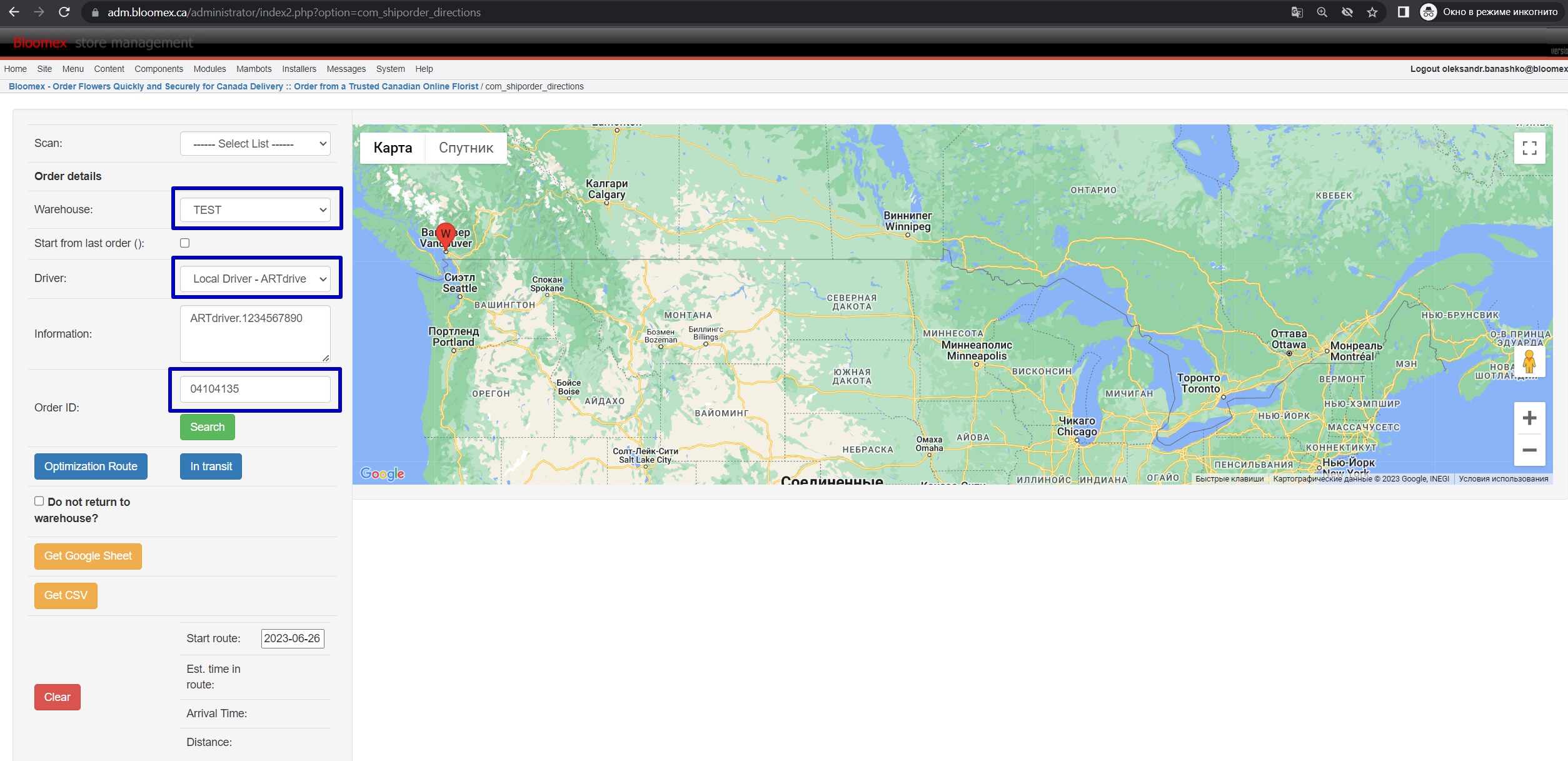1568x761 pixels.
Task: Click the green Search button
Action: click(x=208, y=427)
